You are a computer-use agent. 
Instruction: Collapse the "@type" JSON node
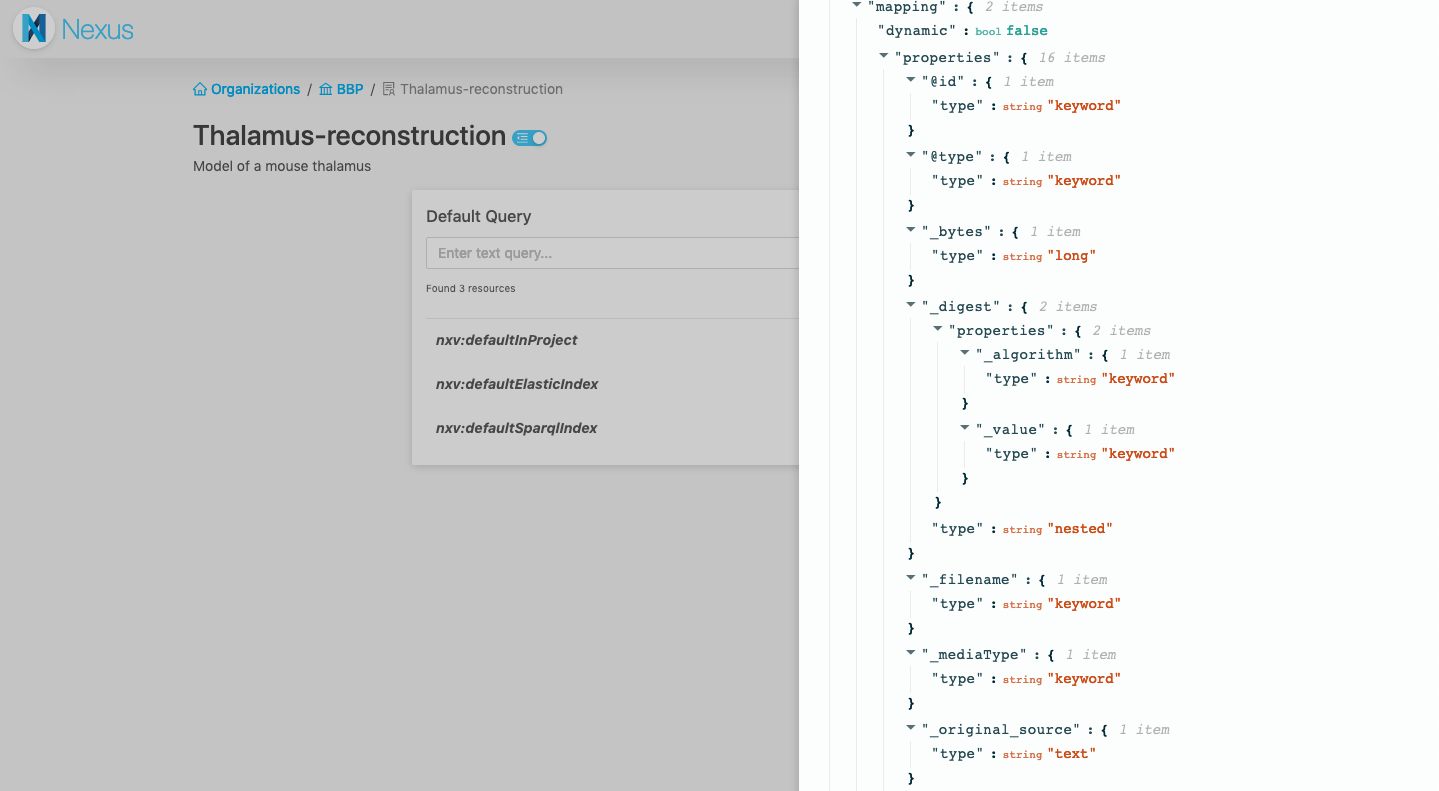tap(911, 156)
